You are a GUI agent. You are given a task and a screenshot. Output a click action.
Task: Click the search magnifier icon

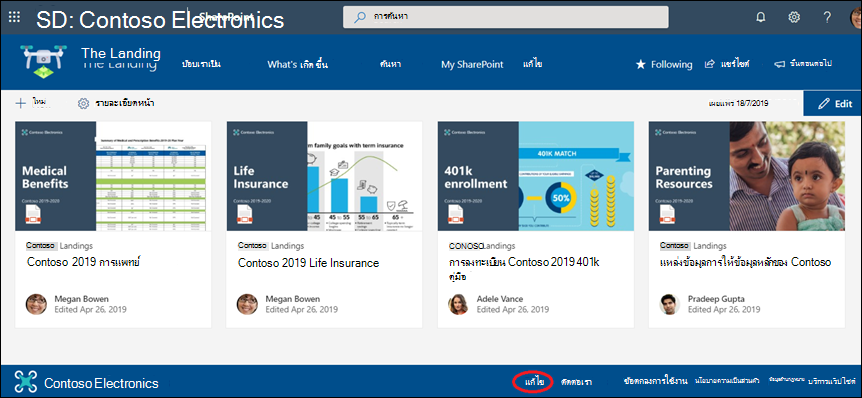click(x=360, y=17)
